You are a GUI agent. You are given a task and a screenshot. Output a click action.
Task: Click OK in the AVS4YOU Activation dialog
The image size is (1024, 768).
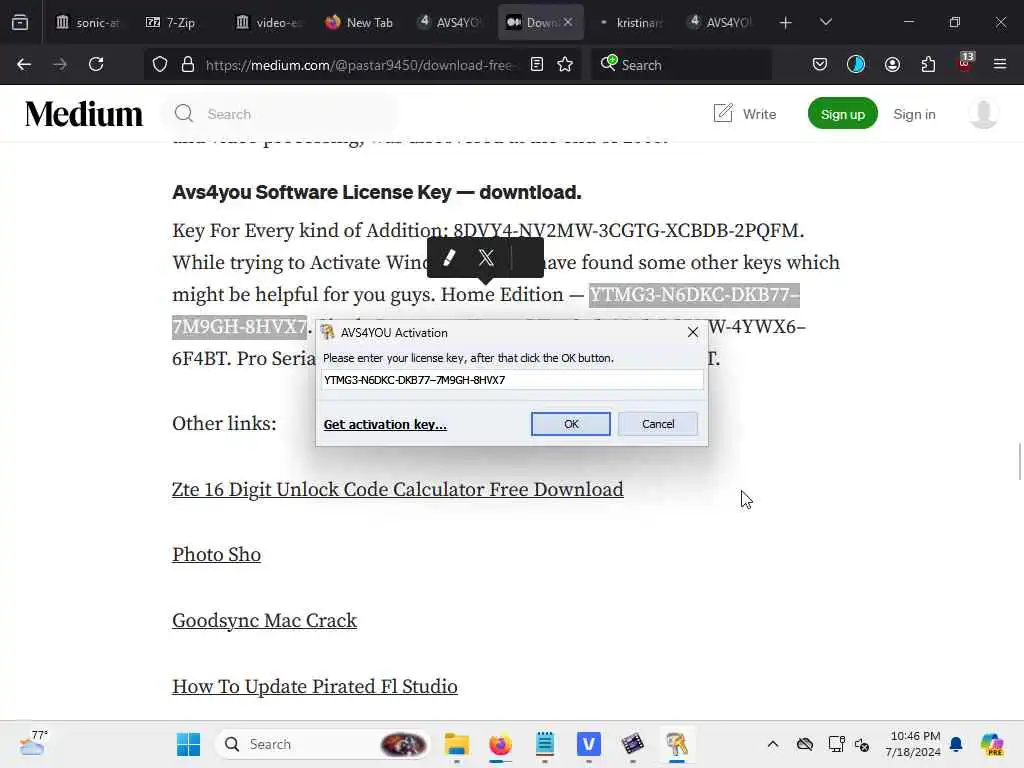click(571, 424)
